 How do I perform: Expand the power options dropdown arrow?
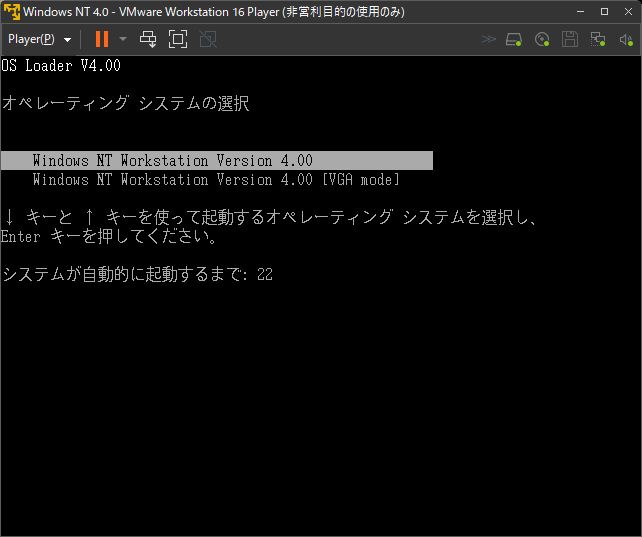(x=123, y=39)
